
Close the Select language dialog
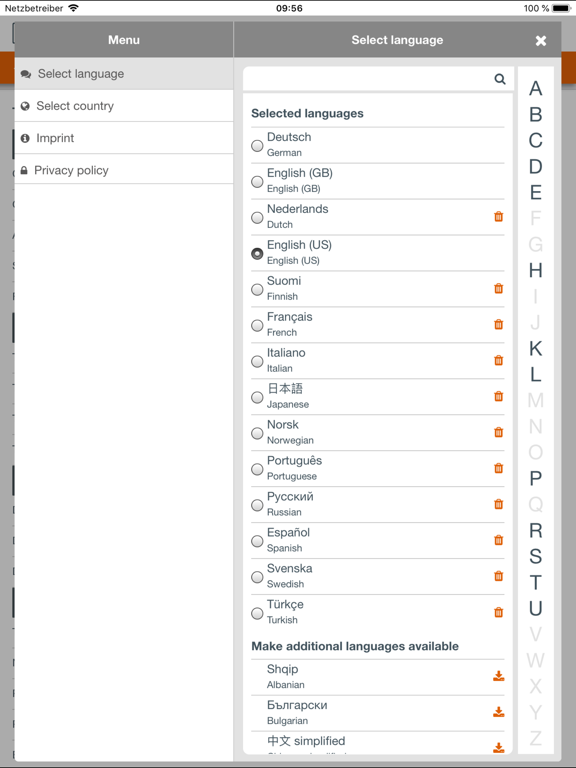(x=541, y=41)
